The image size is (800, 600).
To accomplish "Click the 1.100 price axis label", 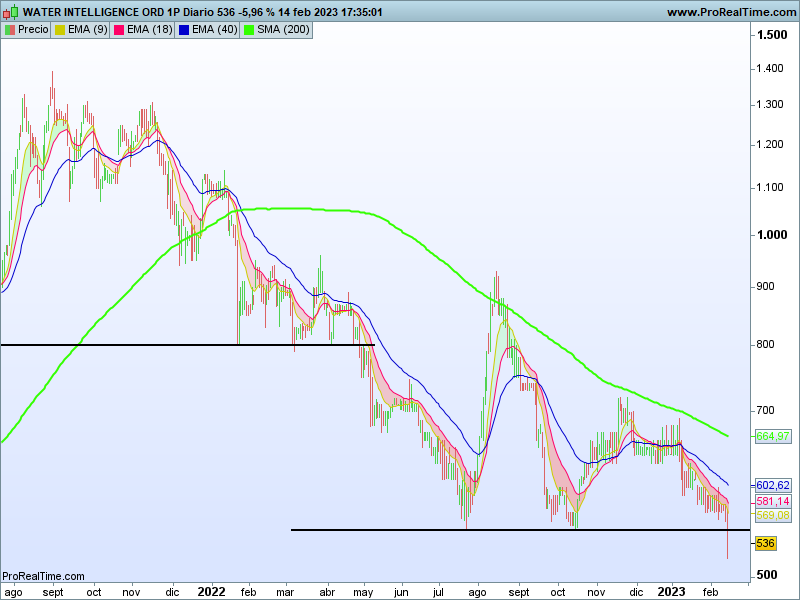I will point(770,187).
